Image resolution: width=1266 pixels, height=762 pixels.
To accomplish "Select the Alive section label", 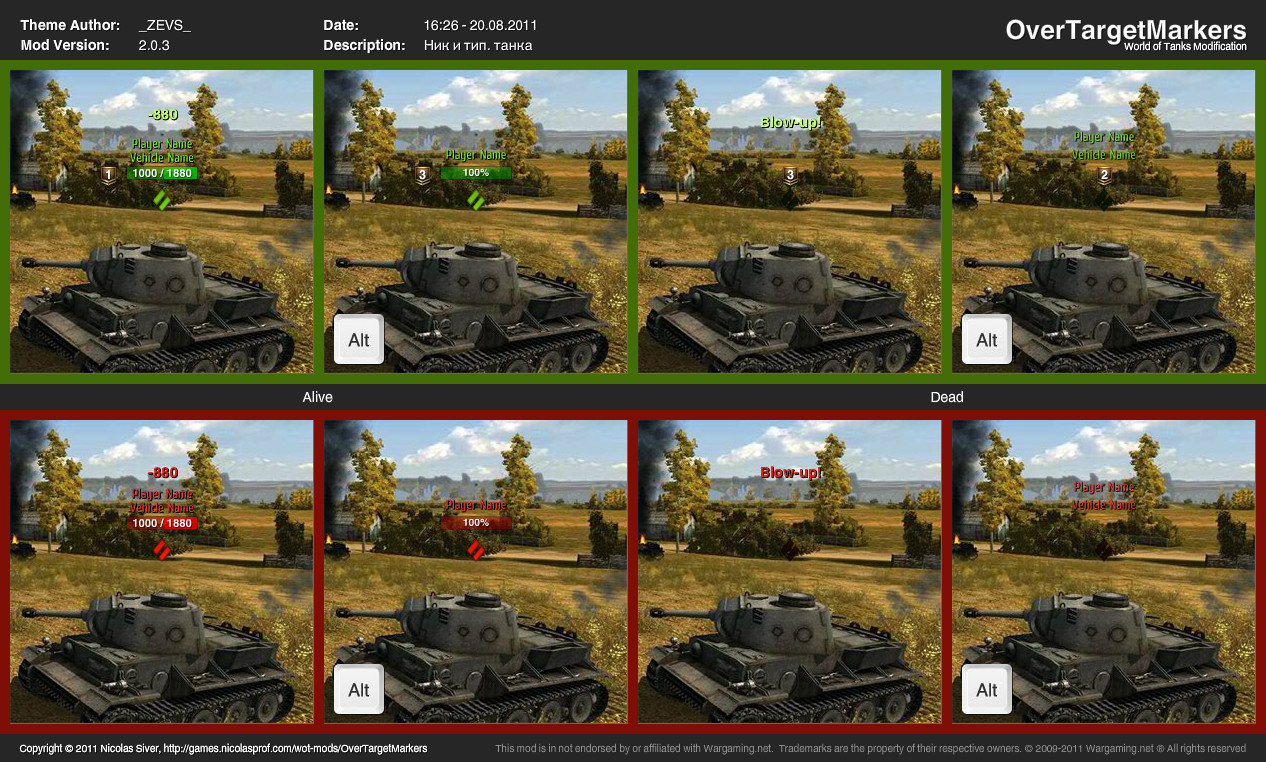I will (318, 397).
